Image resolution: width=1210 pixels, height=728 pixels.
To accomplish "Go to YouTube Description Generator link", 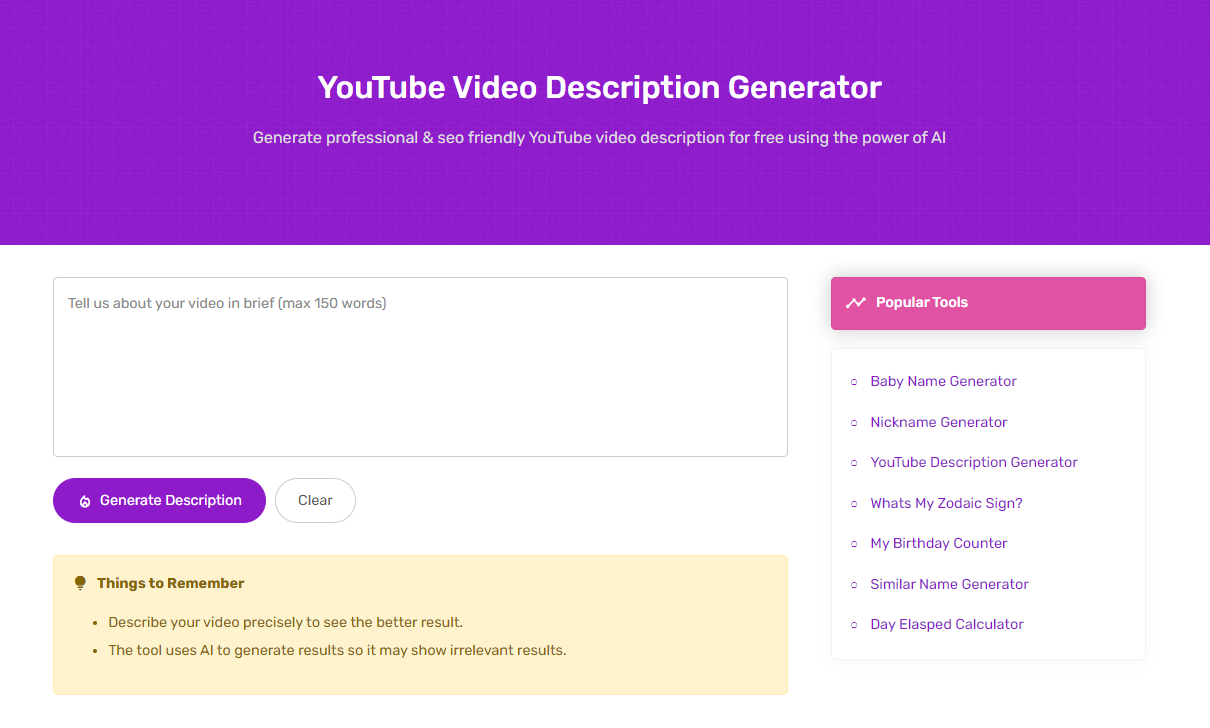I will (x=973, y=462).
